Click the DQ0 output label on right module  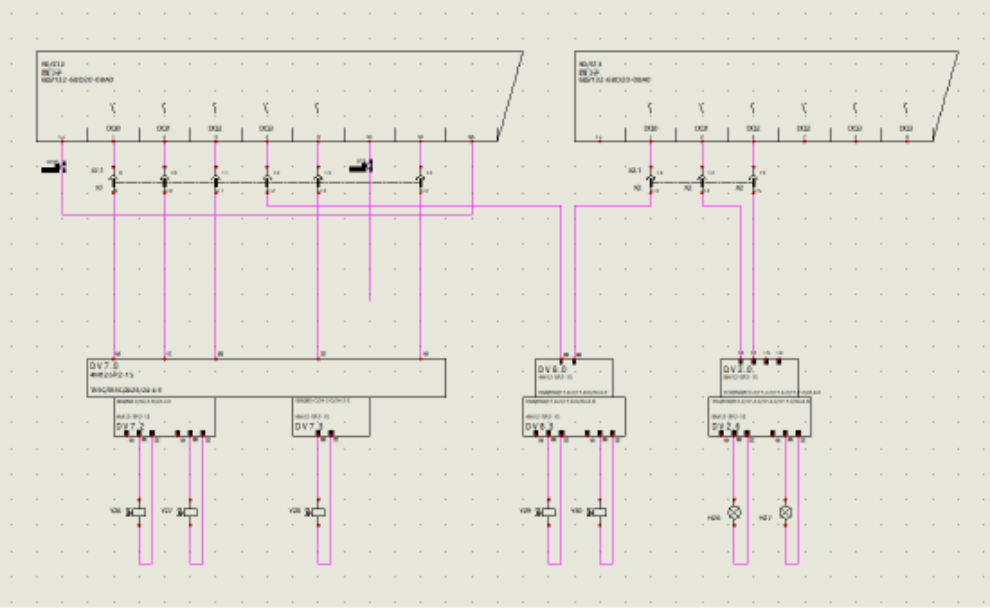(x=651, y=129)
